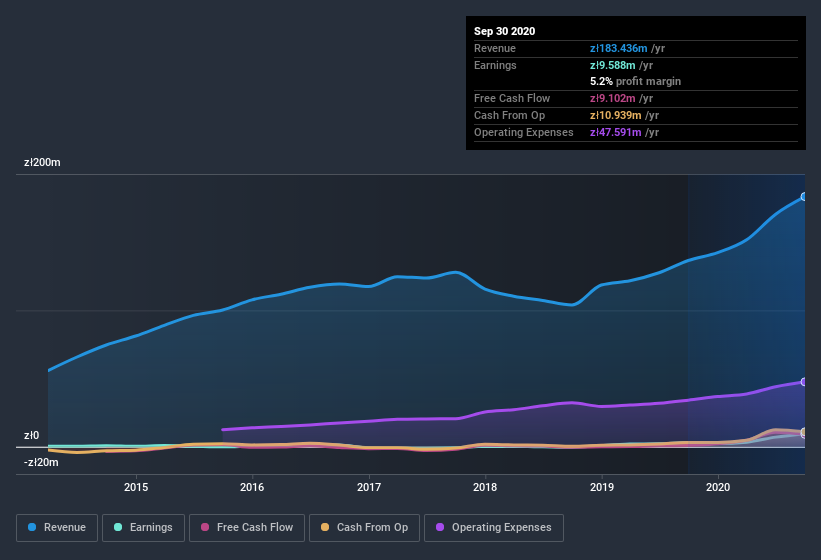
Task: Click the zł0 y-axis label
Action: (x=31, y=435)
